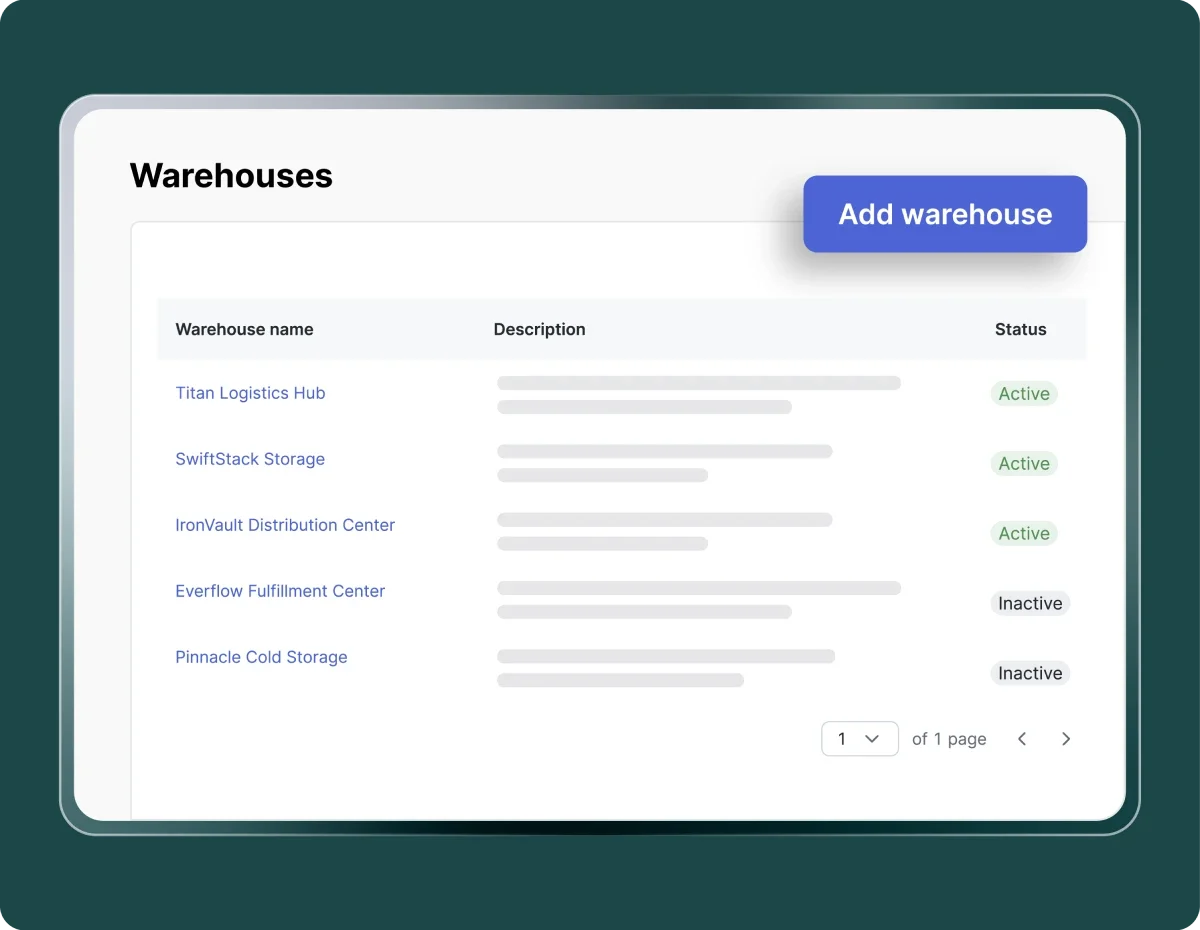The image size is (1200, 930).
Task: Open Everflow Fulfillment Center details
Action: tap(280, 591)
